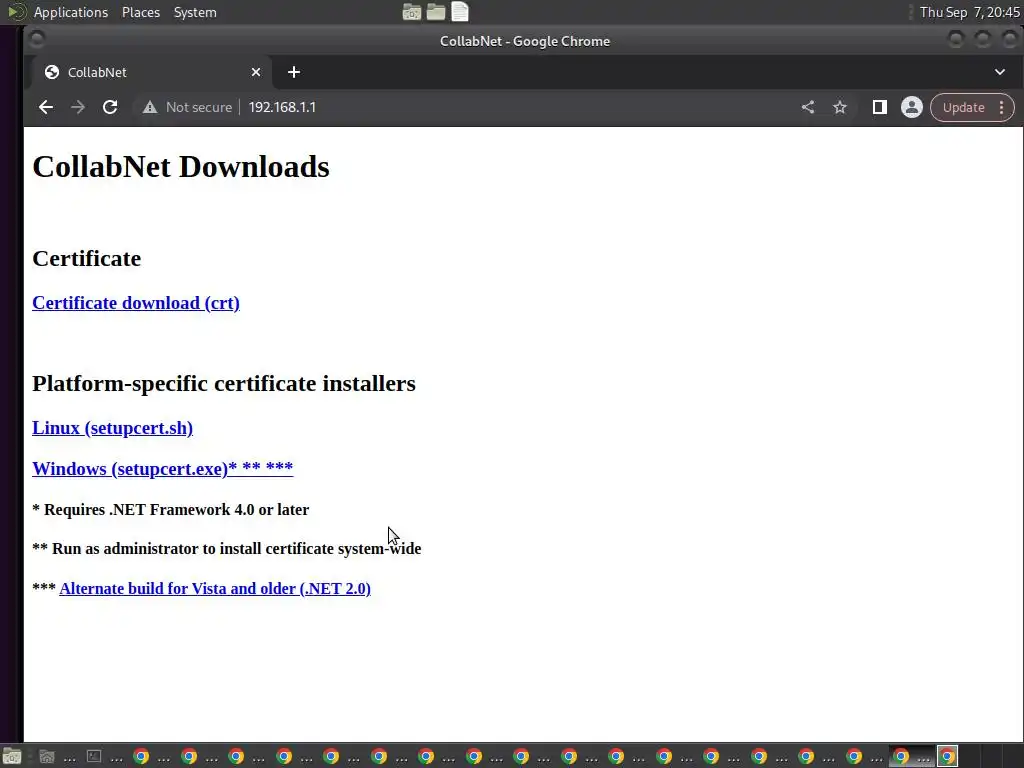Open the Linux (setupcert.sh) link

click(x=112, y=428)
